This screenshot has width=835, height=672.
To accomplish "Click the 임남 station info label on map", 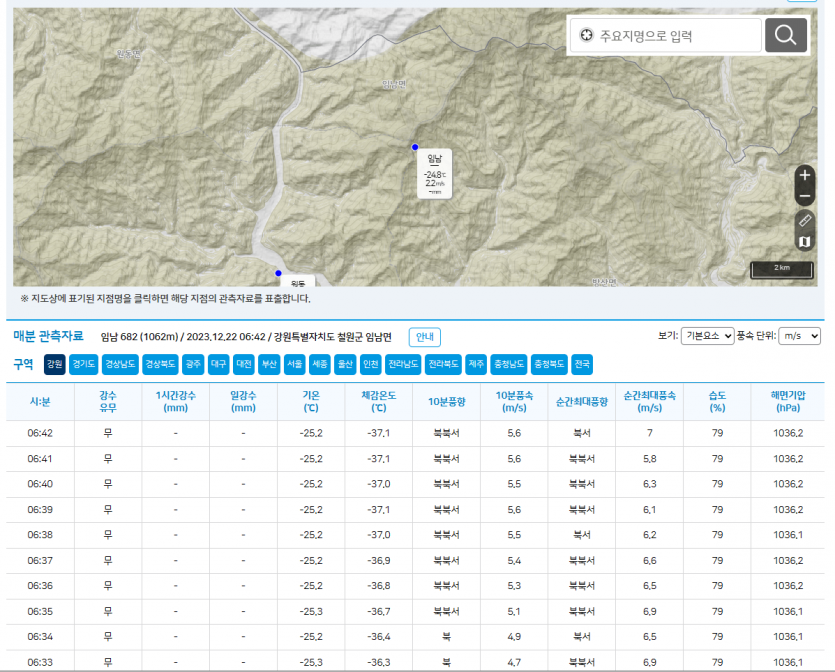I will [435, 172].
